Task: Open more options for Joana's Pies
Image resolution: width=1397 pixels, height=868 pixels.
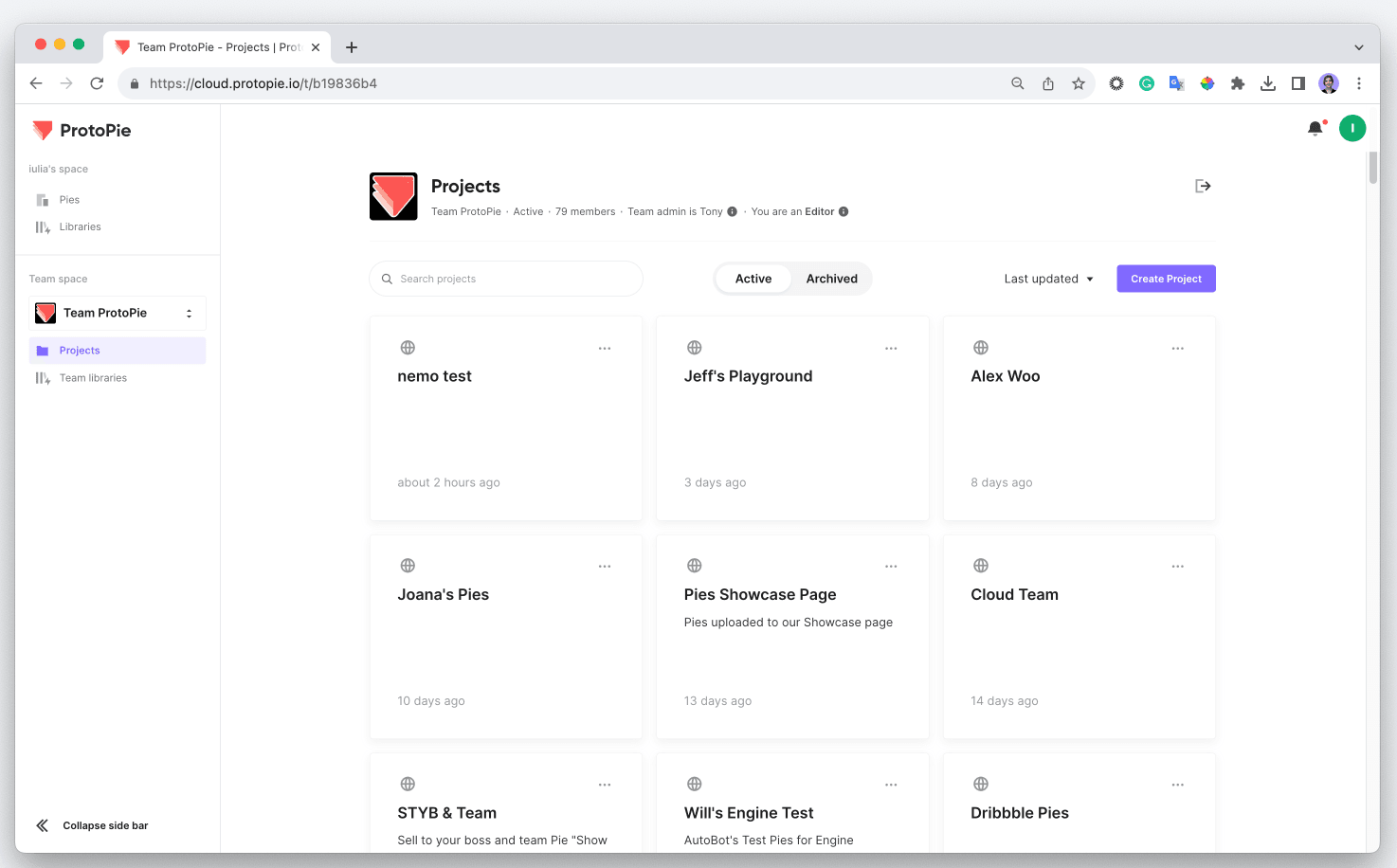Action: [605, 567]
